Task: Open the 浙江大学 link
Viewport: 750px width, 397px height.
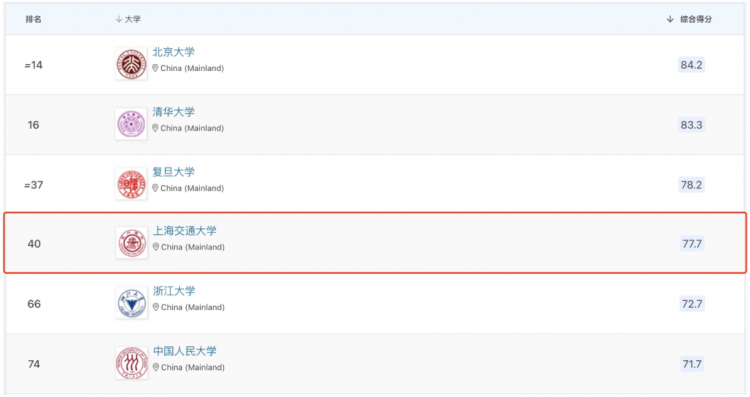Action: tap(174, 291)
